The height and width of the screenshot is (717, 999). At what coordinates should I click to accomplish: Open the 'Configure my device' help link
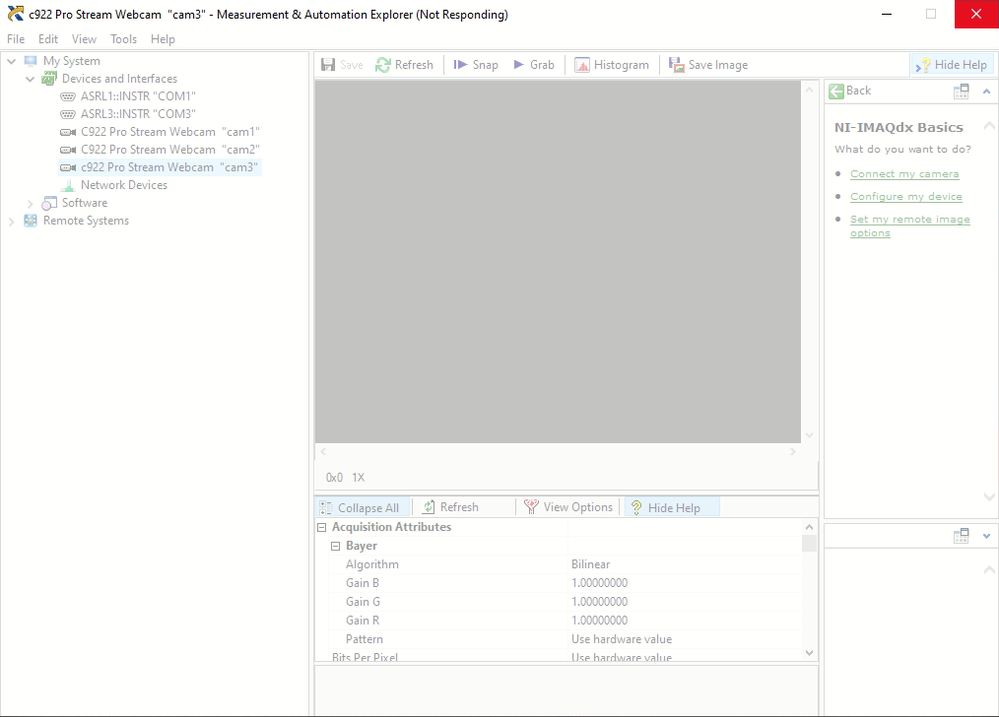906,197
